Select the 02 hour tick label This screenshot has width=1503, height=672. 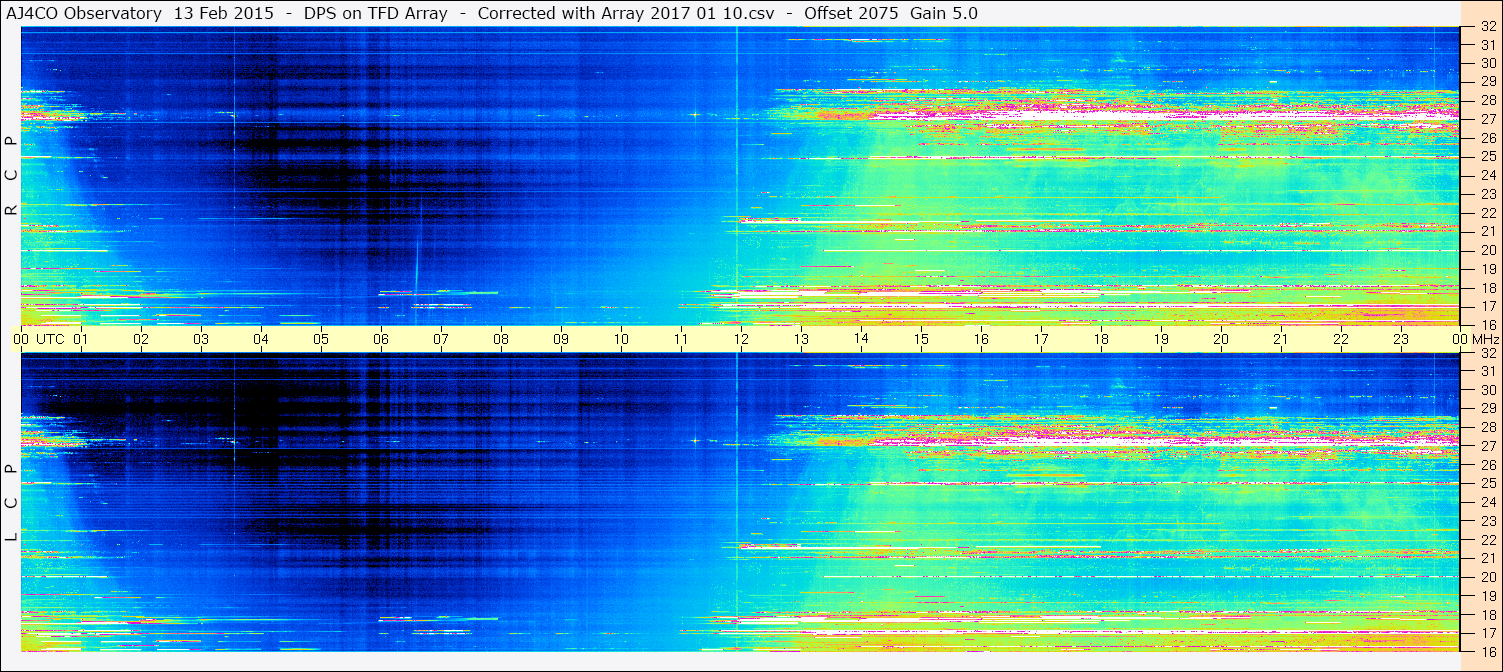pyautogui.click(x=141, y=339)
